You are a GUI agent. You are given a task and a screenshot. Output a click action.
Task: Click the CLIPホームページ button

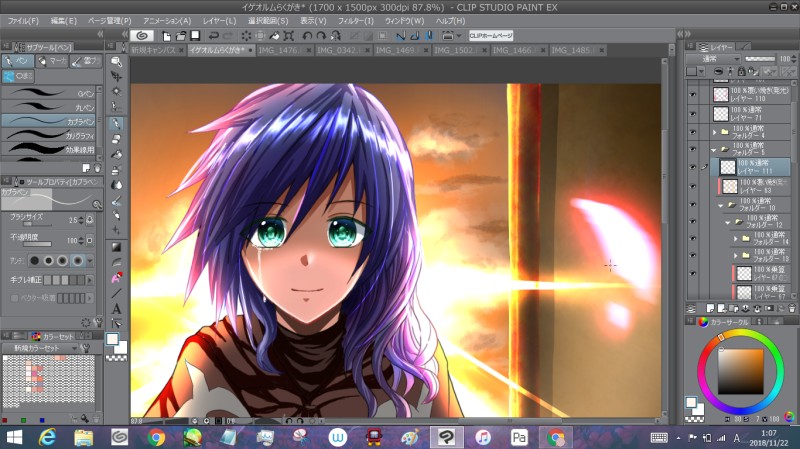click(491, 36)
